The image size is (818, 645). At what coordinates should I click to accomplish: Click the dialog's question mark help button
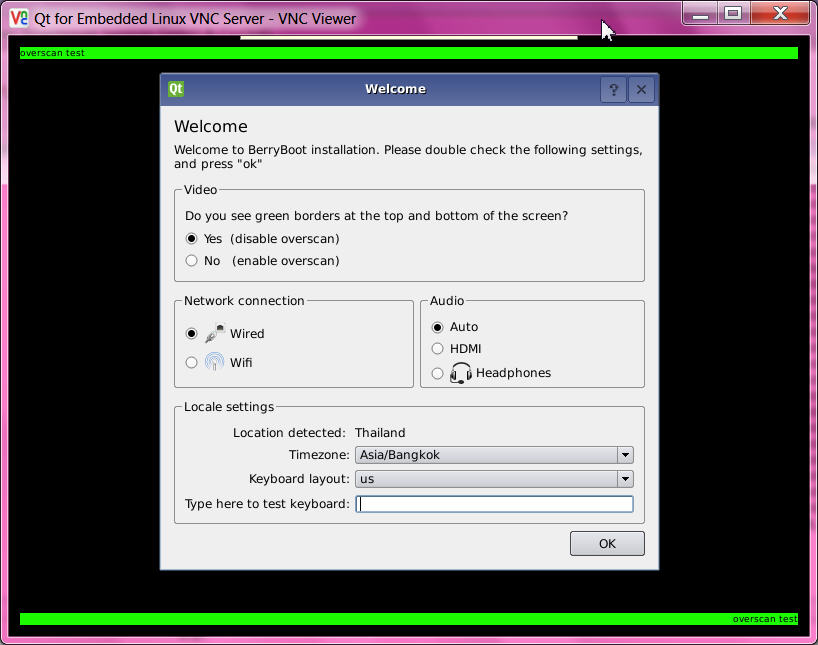613,90
